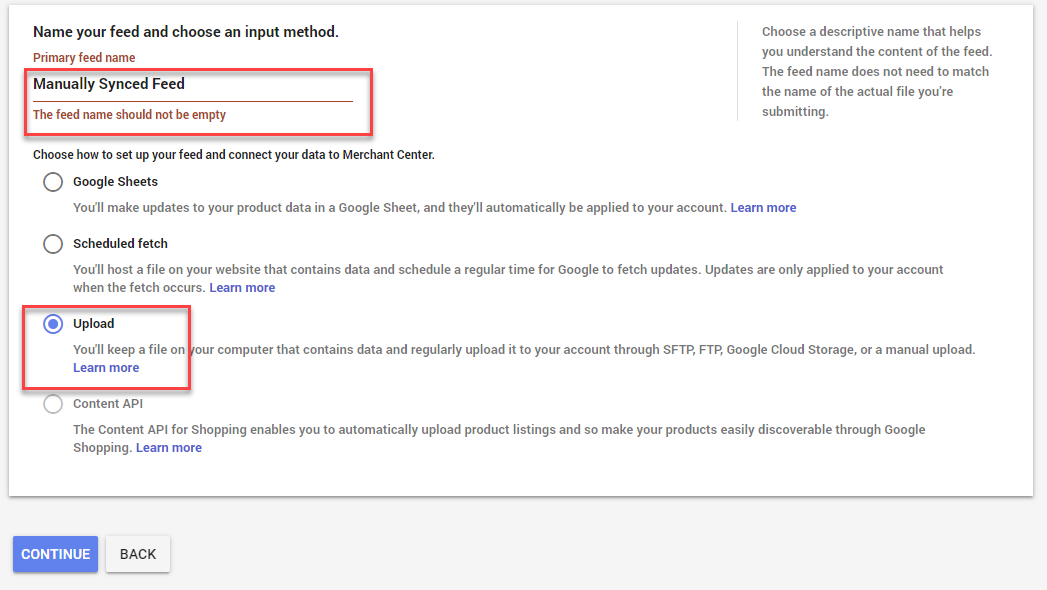Open Learn more link for Scheduled fetch

pyautogui.click(x=242, y=288)
